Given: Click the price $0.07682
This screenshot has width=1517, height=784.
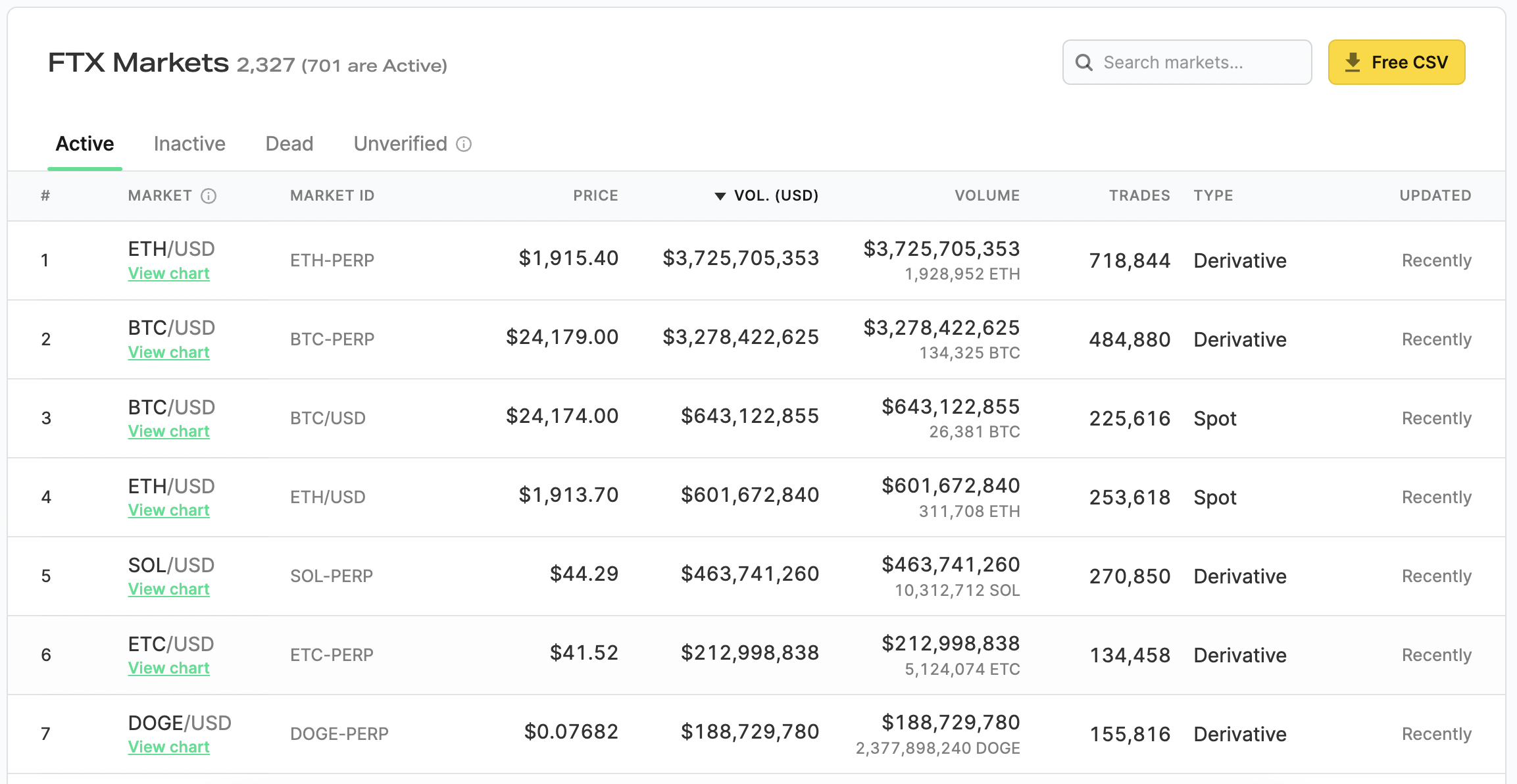Looking at the screenshot, I should (571, 732).
